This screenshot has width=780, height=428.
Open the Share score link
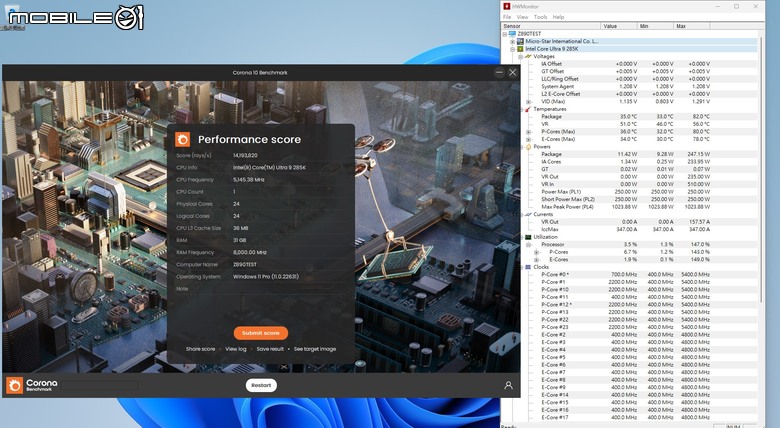tap(200, 349)
